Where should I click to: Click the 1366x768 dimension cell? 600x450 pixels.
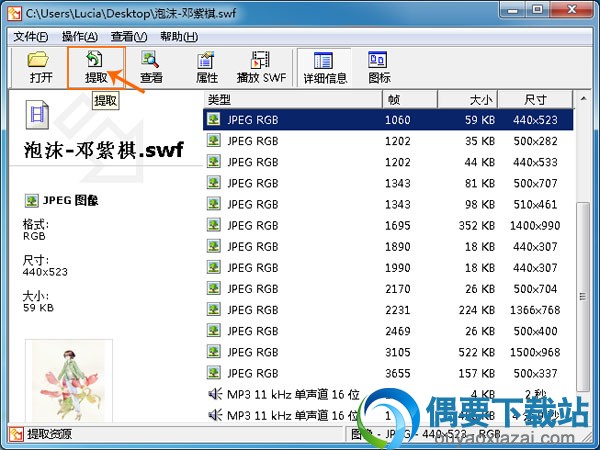535,310
